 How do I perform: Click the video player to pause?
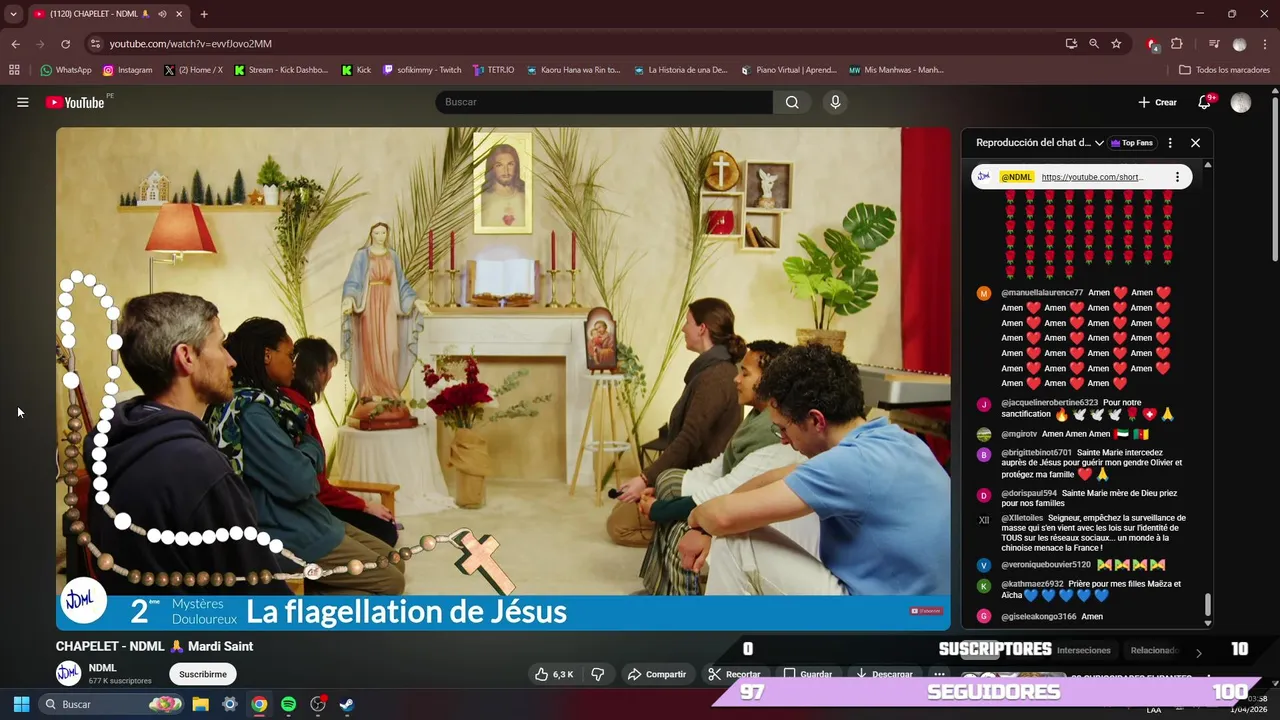[503, 378]
